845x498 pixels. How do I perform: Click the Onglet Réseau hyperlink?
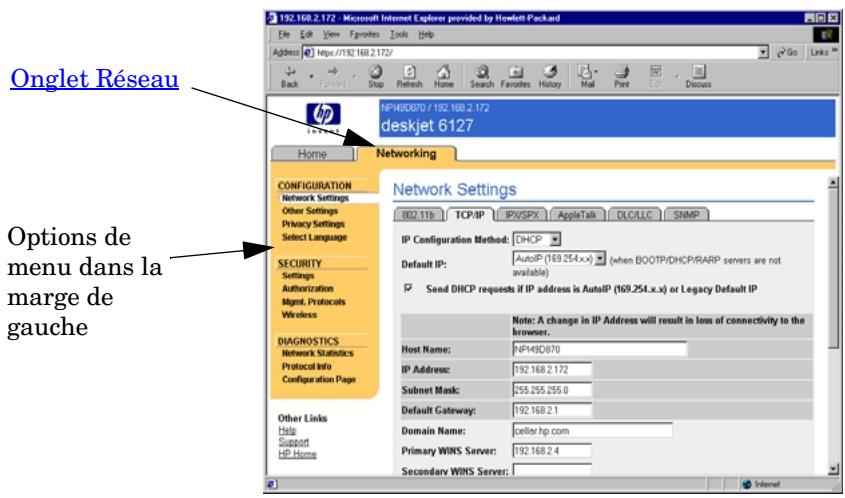tap(94, 79)
